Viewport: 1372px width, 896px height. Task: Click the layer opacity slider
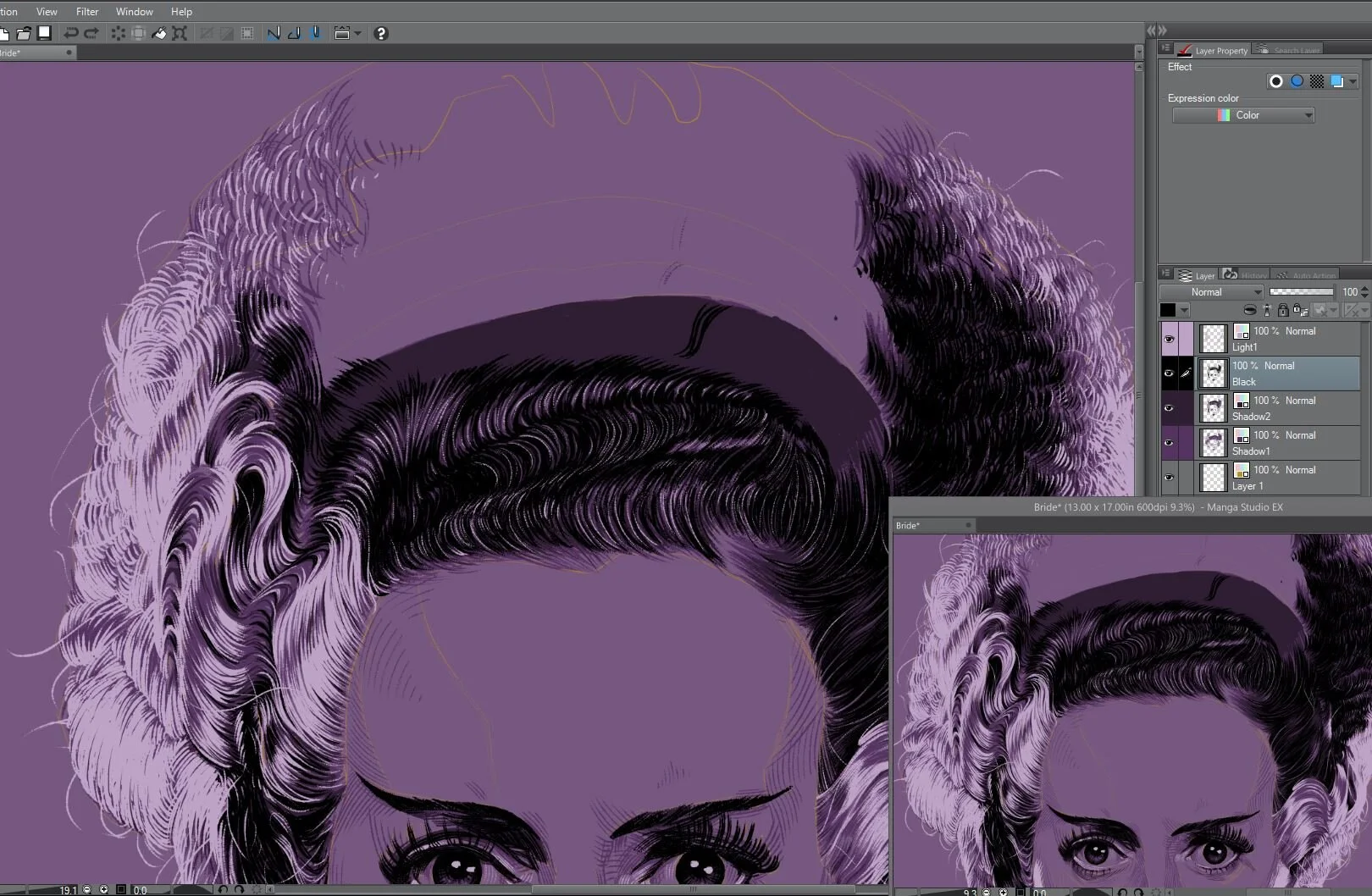tap(1302, 292)
